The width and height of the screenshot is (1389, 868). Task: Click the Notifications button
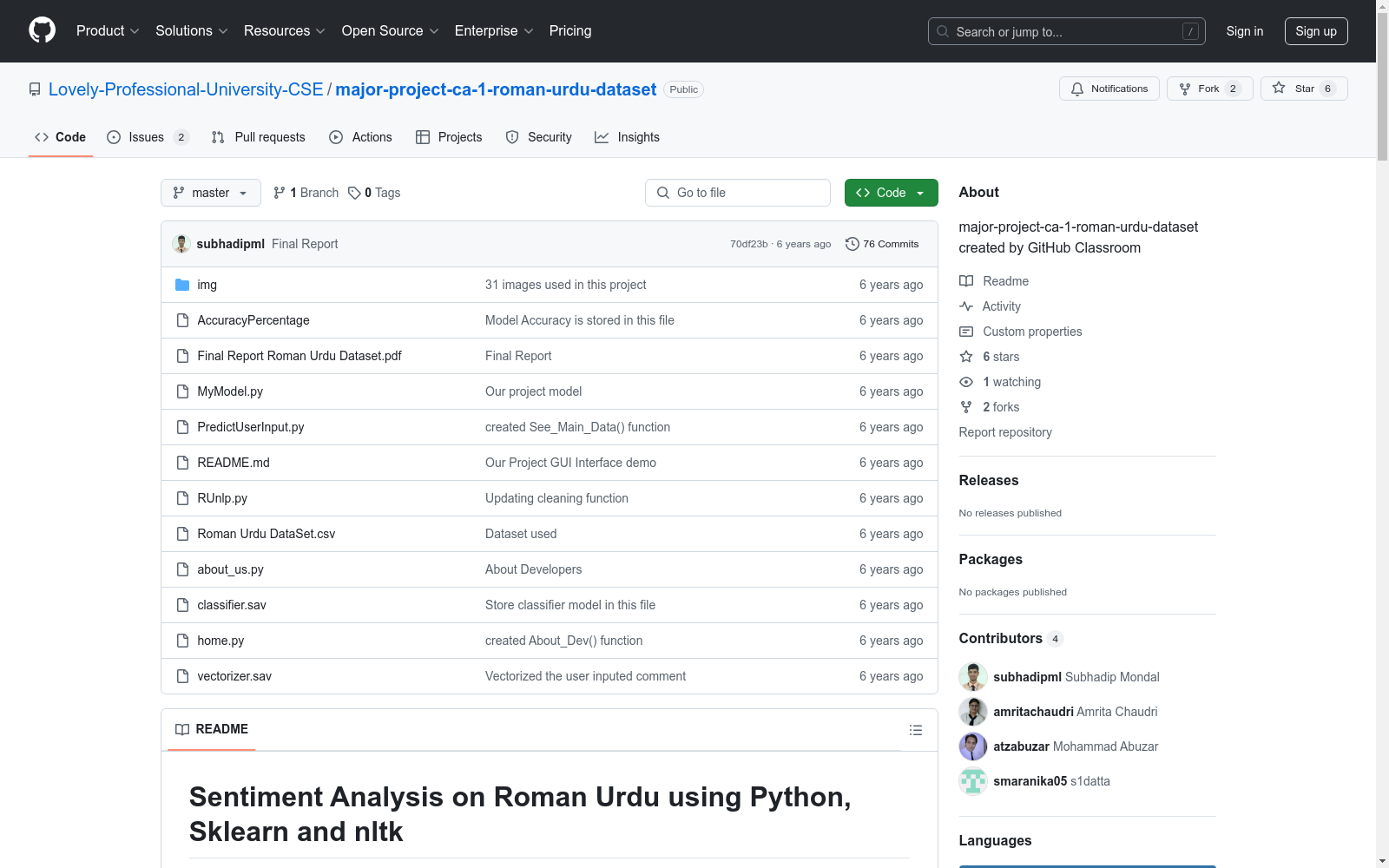click(1109, 89)
